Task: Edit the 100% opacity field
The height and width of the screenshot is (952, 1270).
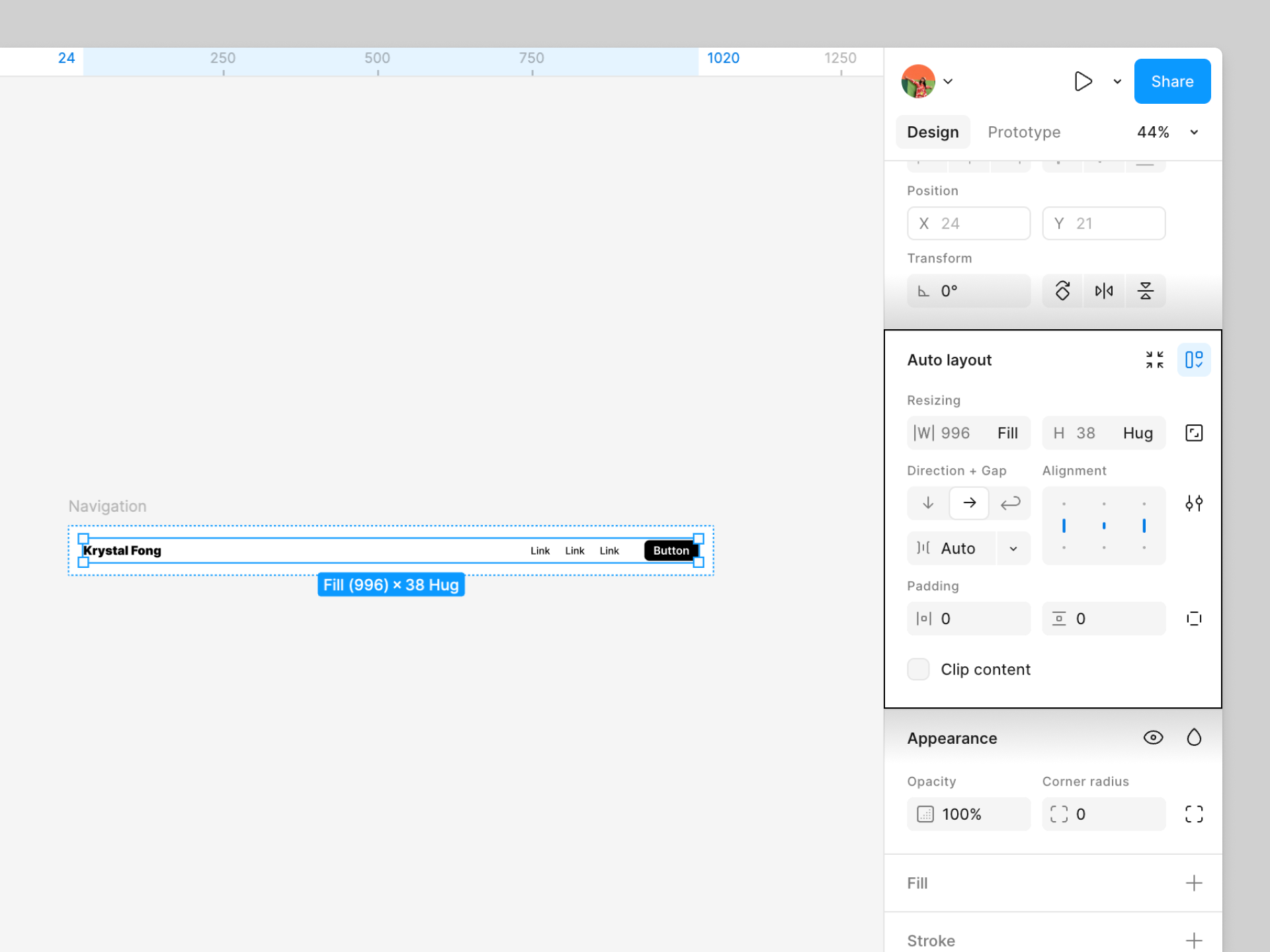Action: 968,814
